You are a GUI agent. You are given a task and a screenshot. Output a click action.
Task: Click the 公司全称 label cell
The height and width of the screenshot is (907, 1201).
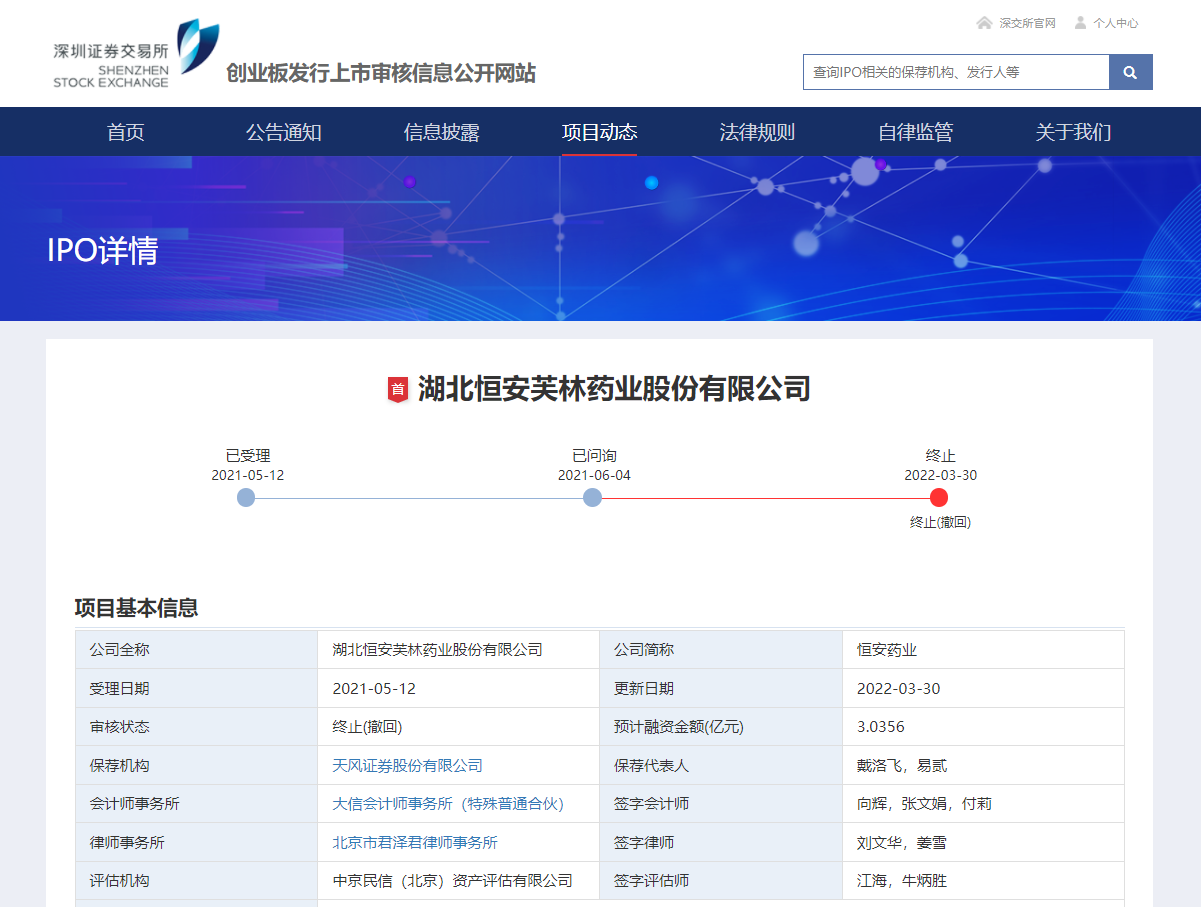point(196,650)
